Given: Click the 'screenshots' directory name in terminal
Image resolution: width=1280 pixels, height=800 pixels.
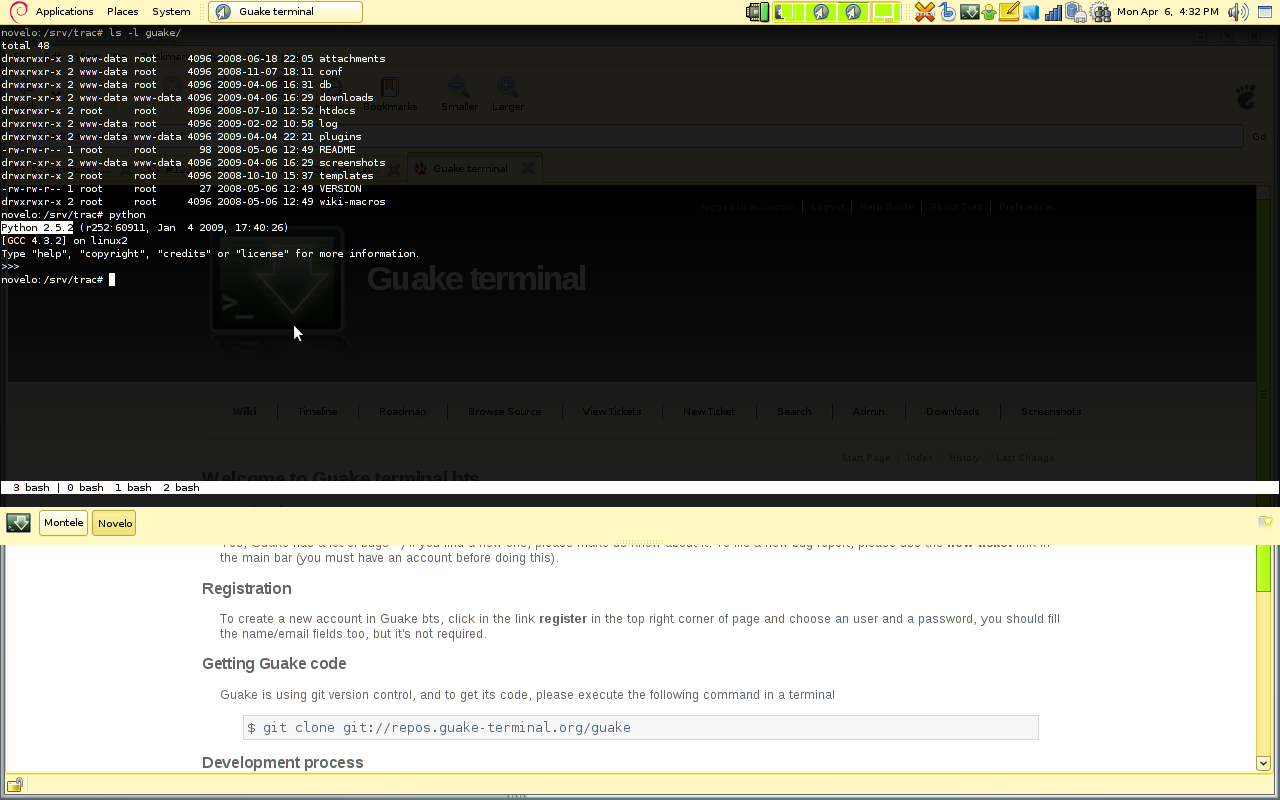Looking at the screenshot, I should (x=352, y=163).
